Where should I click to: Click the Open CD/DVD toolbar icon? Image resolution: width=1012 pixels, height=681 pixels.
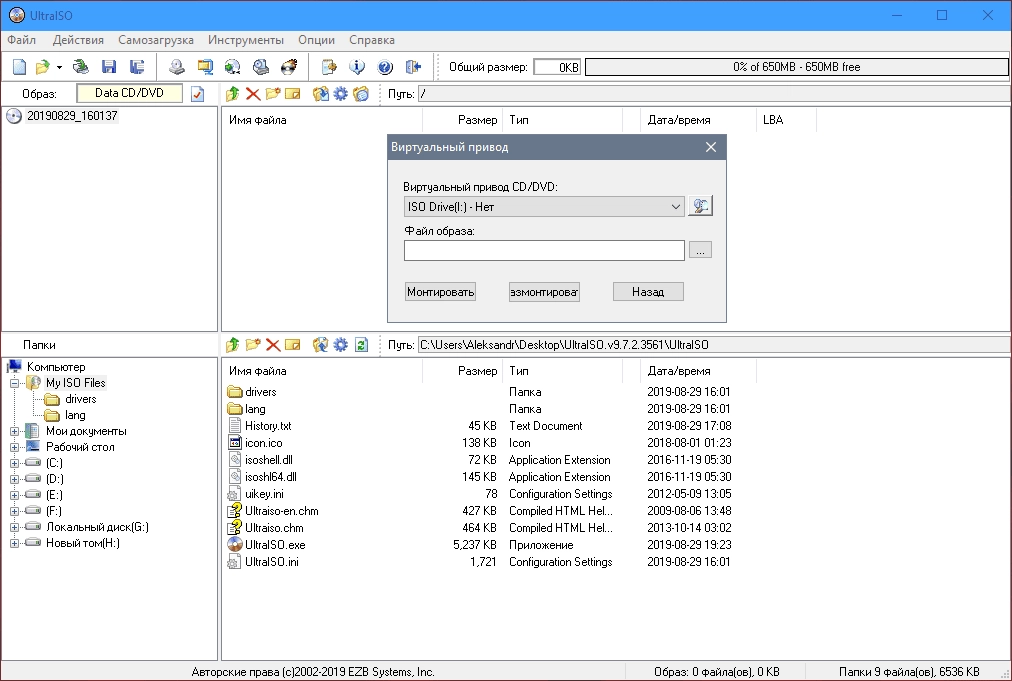(81, 66)
